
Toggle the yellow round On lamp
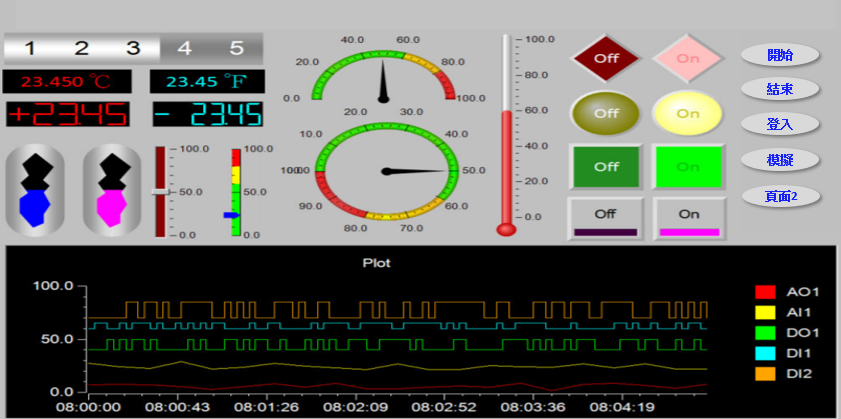[688, 113]
